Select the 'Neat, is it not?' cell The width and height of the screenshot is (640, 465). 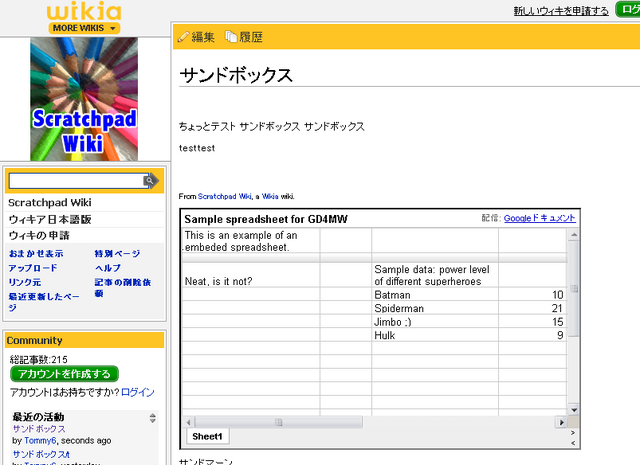(x=251, y=275)
